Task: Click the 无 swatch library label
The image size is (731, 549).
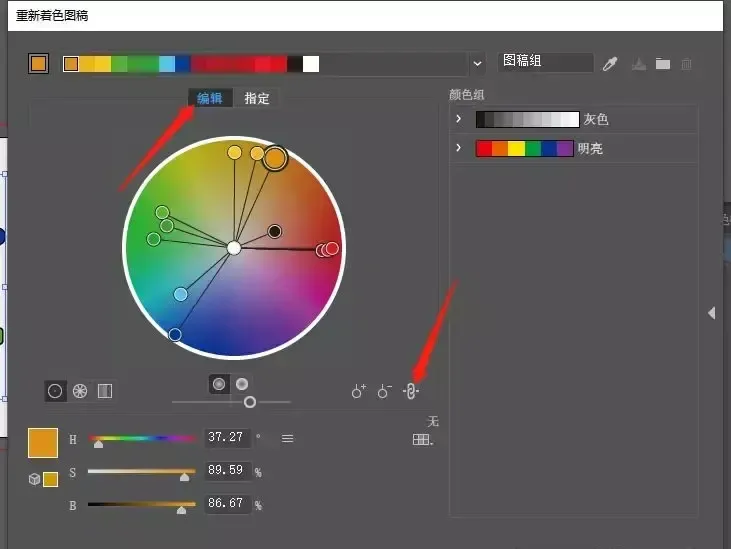Action: [x=433, y=421]
